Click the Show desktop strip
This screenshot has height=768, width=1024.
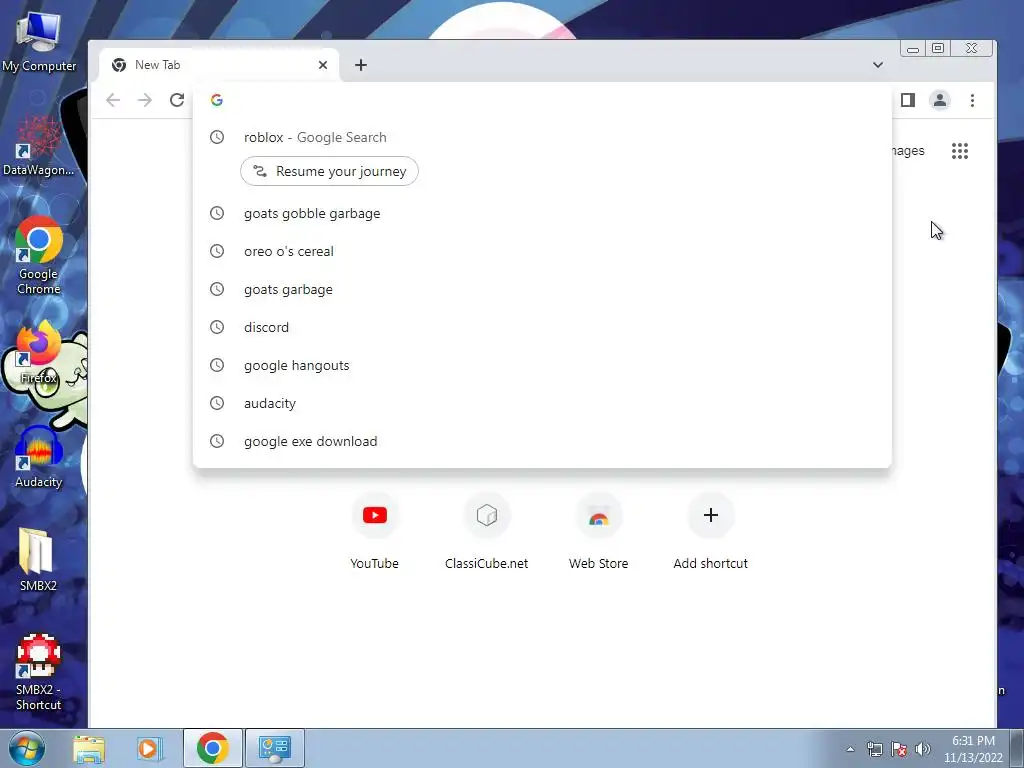[1017, 748]
